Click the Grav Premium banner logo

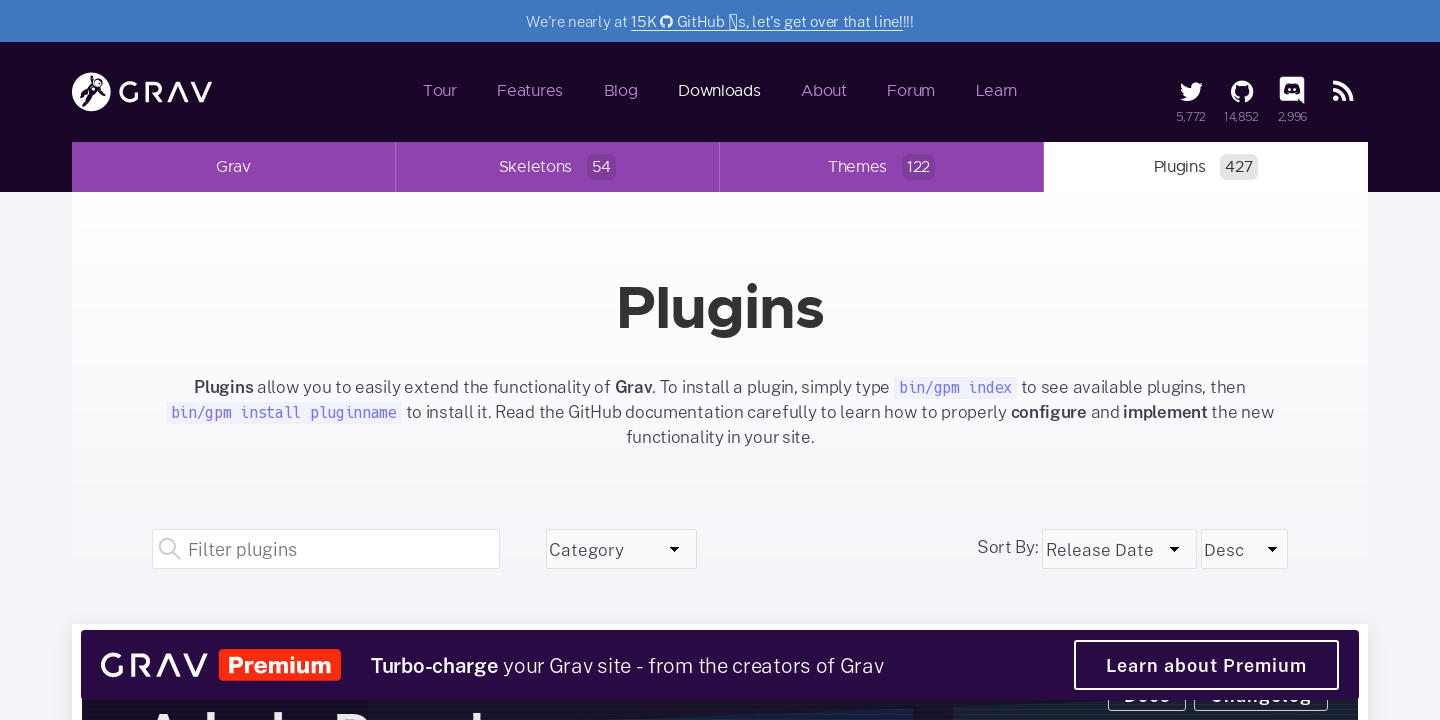[x=221, y=665]
